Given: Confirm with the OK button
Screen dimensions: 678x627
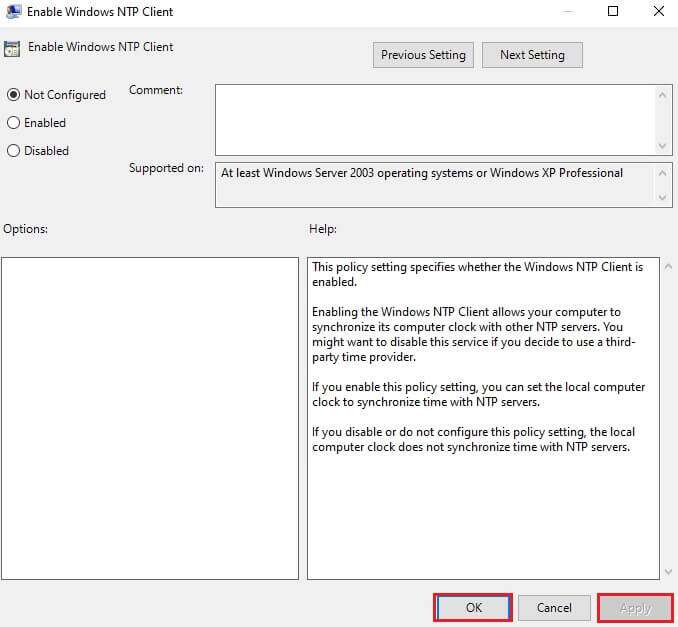Looking at the screenshot, I should pyautogui.click(x=473, y=608).
